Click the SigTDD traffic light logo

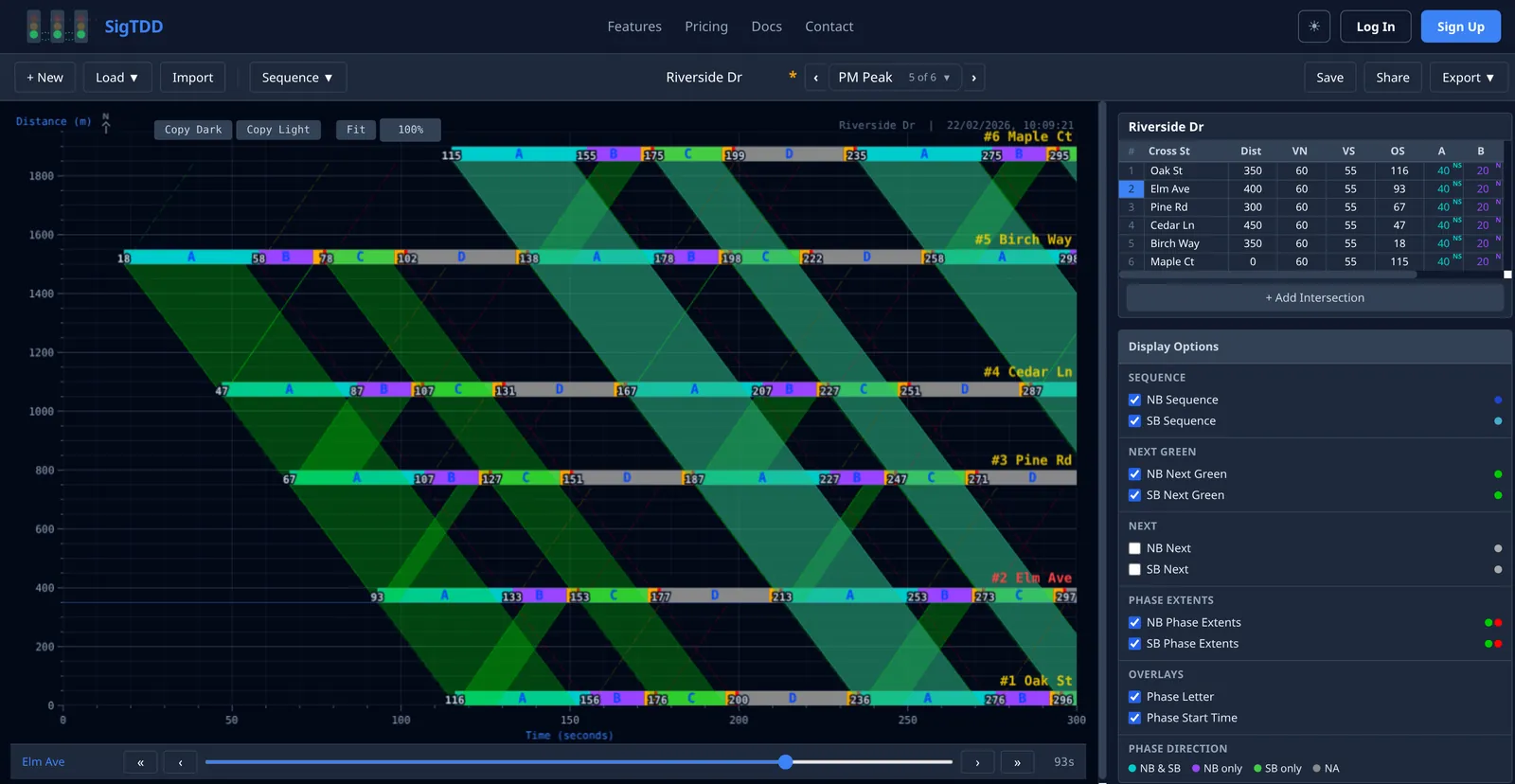pos(57,26)
